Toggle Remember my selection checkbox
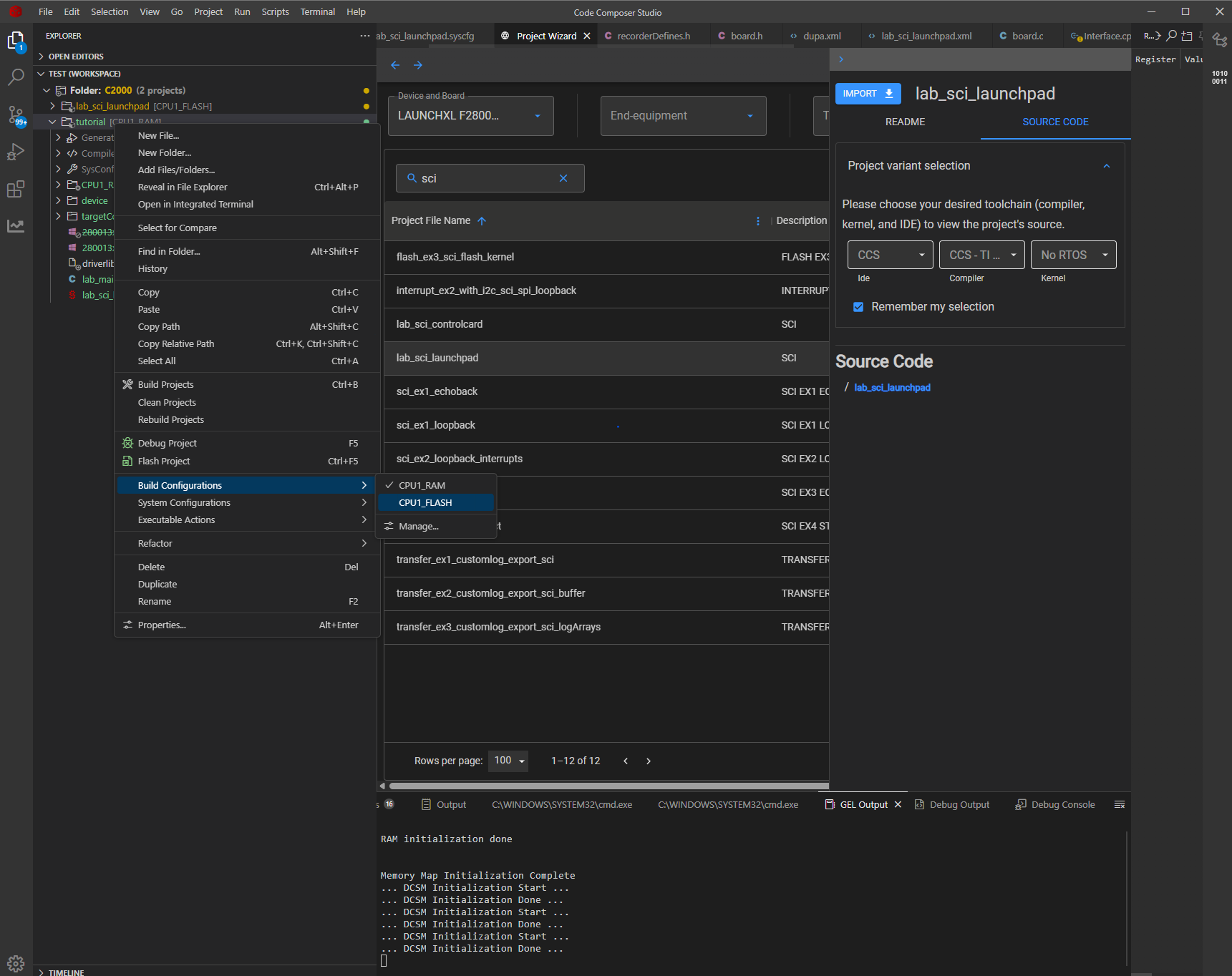 tap(858, 307)
